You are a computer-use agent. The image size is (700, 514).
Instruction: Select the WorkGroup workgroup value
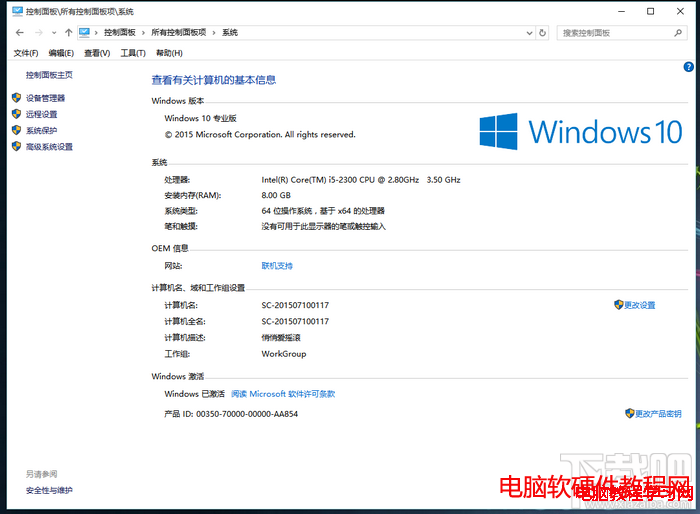click(284, 354)
